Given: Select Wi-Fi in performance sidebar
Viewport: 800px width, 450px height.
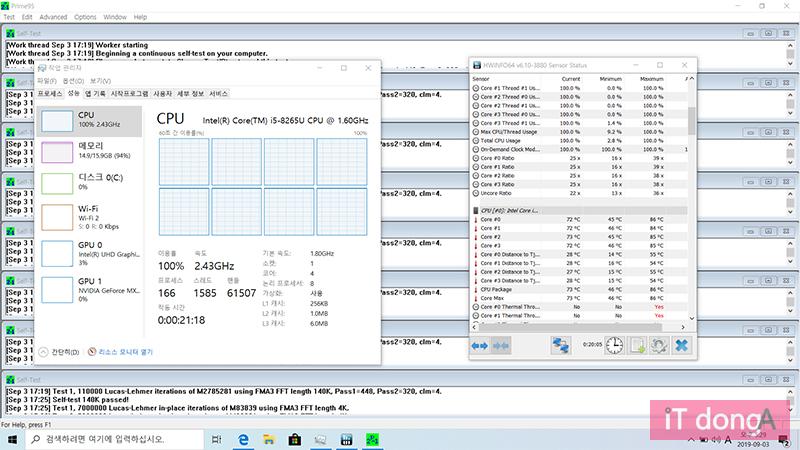Looking at the screenshot, I should point(89,217).
